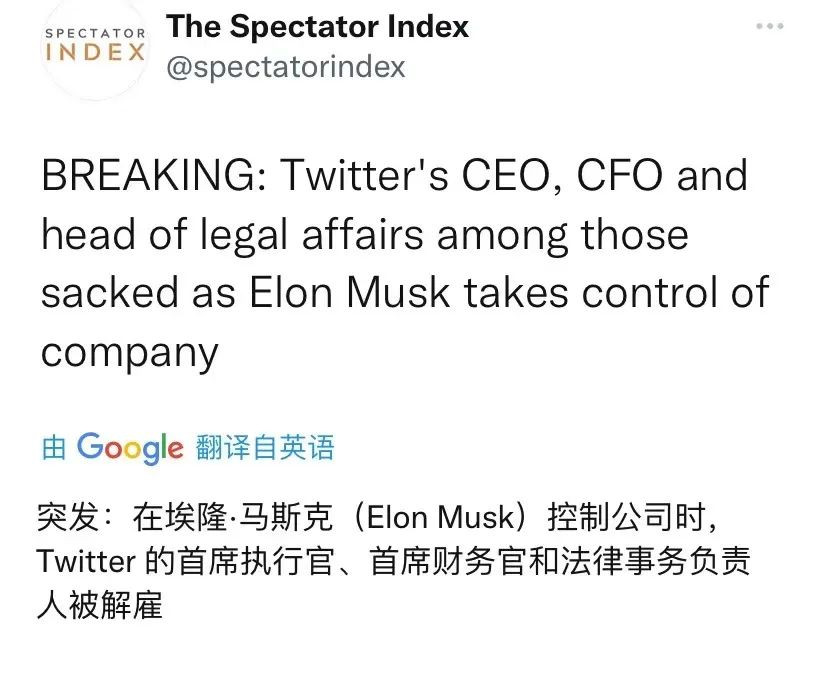Click the orange INDEX text in the logo
Image resolution: width=828 pixels, height=674 pixels.
click(95, 52)
